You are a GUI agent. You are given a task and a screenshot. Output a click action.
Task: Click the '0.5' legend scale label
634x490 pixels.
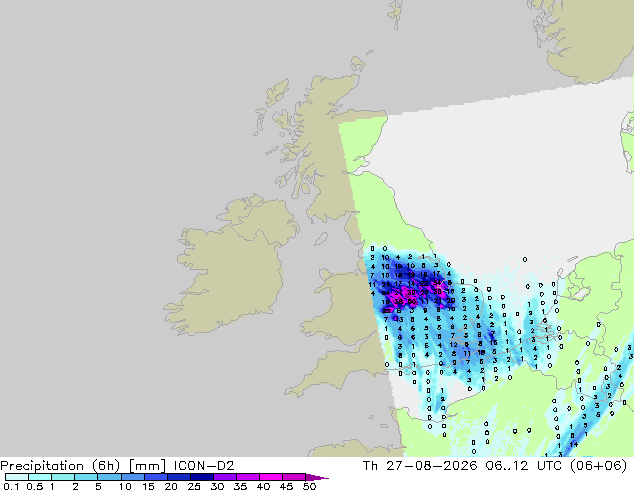pyautogui.click(x=35, y=486)
